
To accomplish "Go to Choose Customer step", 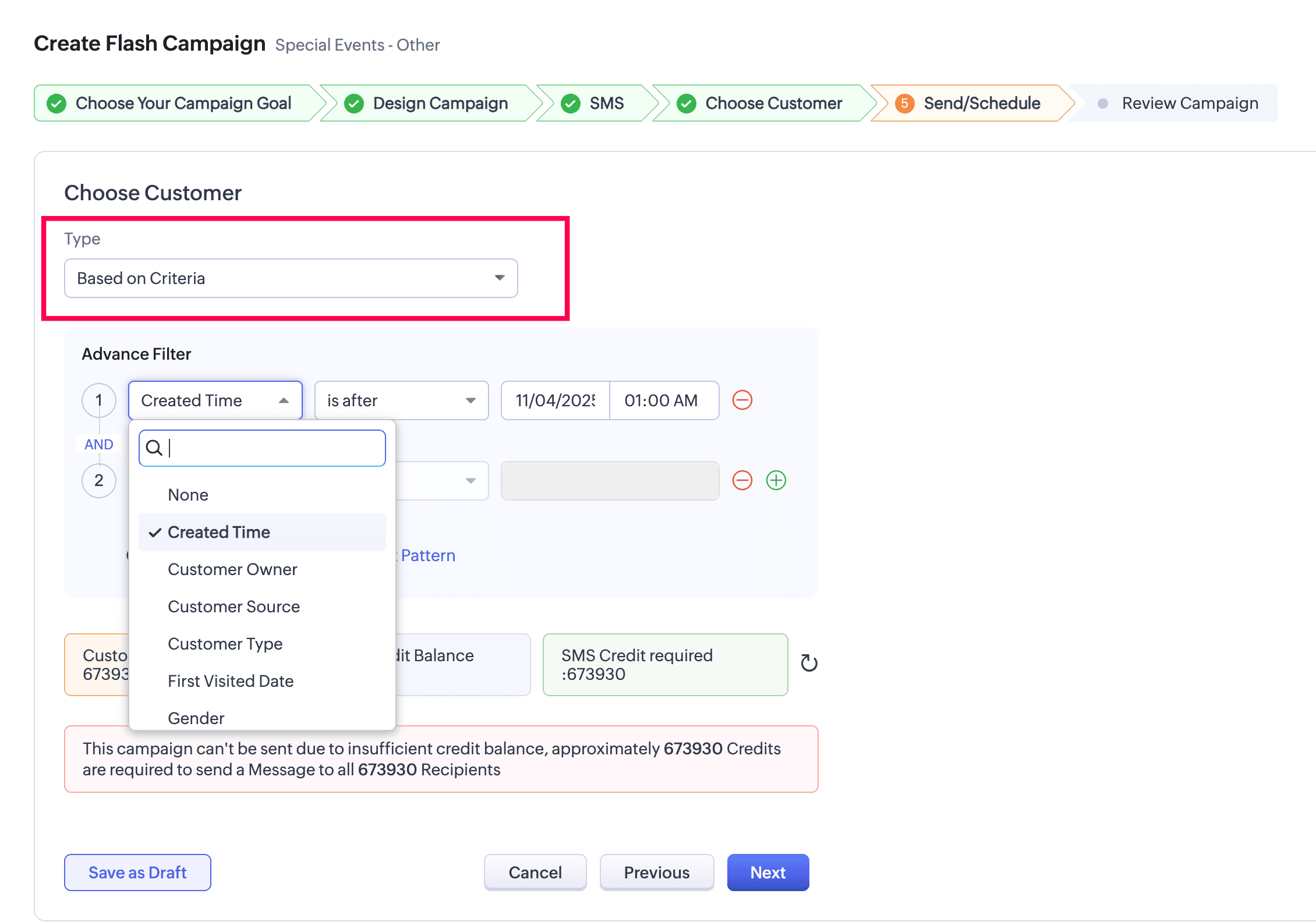I will pos(764,104).
